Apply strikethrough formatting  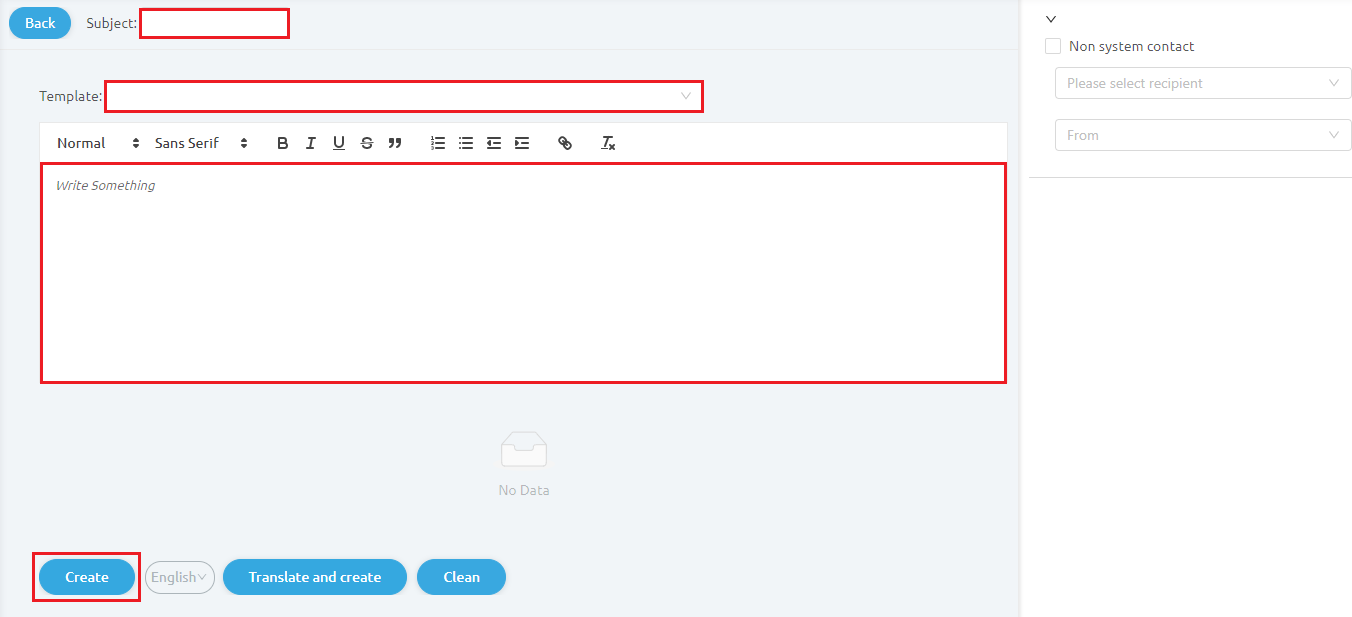(367, 143)
